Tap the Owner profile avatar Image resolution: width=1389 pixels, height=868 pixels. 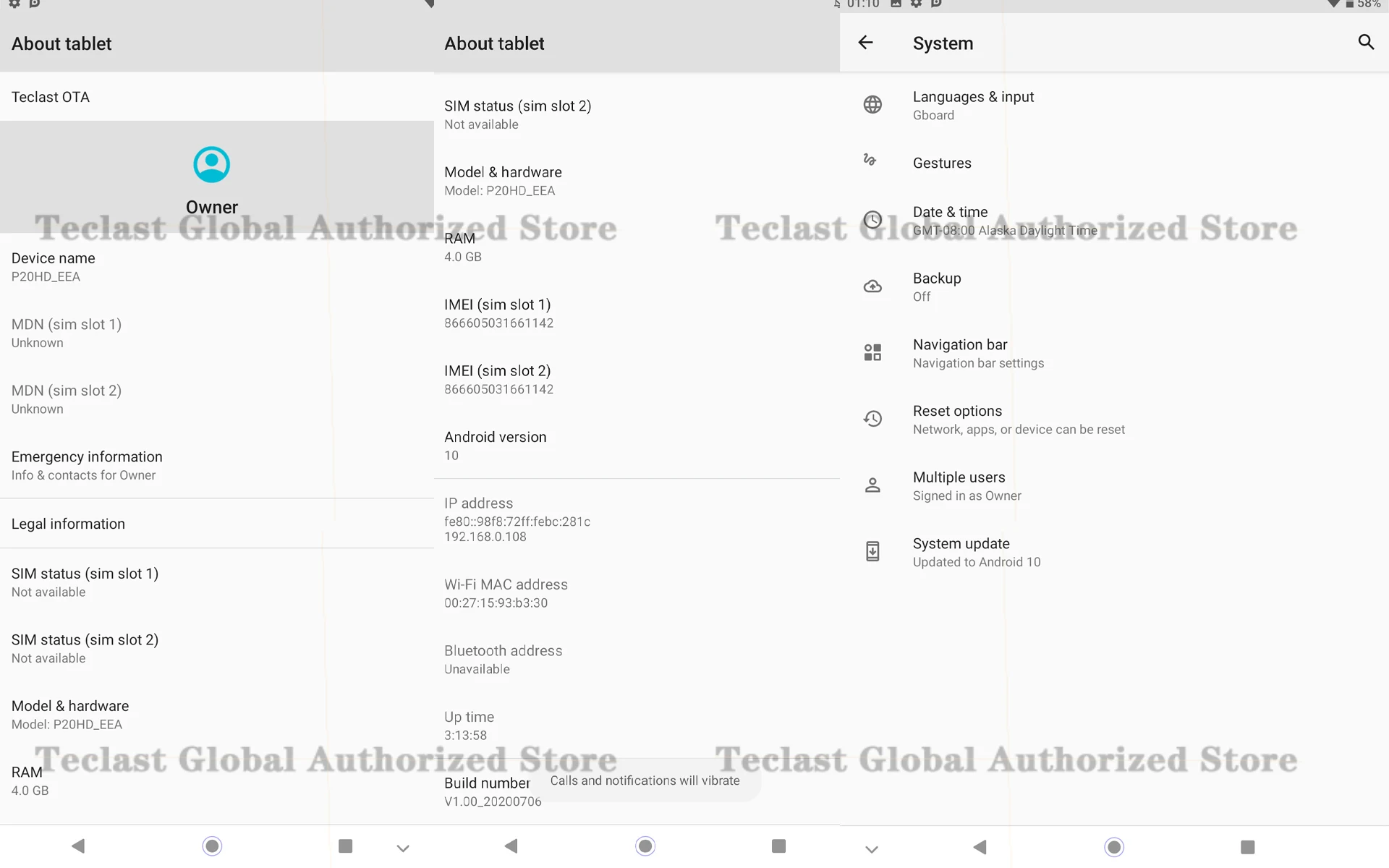[x=211, y=165]
